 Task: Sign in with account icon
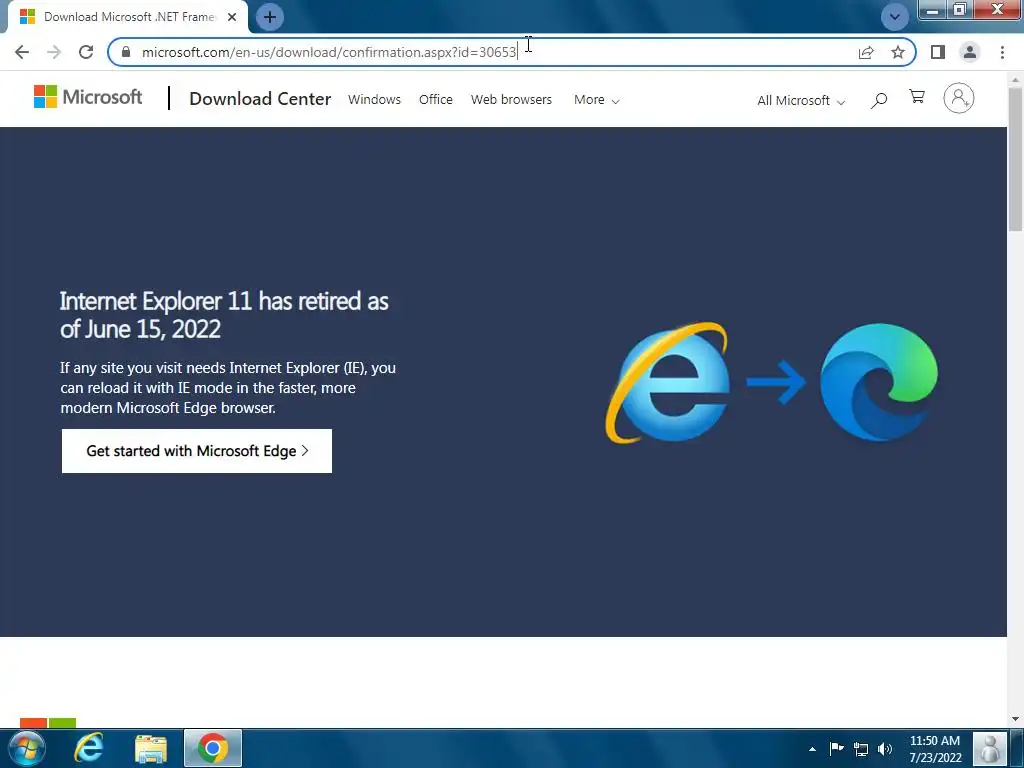958,99
